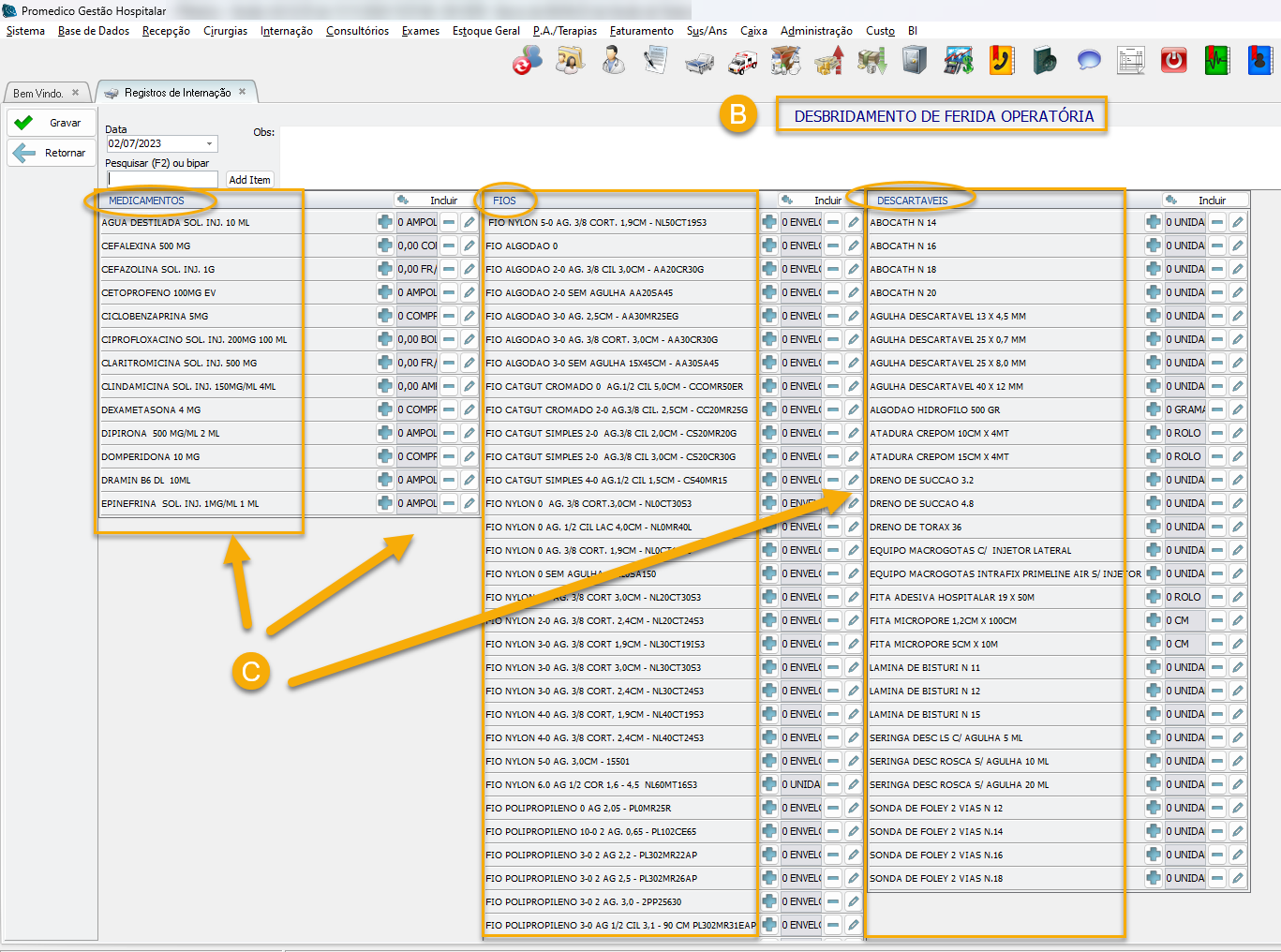Viewport: 1281px width, 952px height.
Task: Click pencil icon for DRENO DE TORAX 36
Action: 1238,527
